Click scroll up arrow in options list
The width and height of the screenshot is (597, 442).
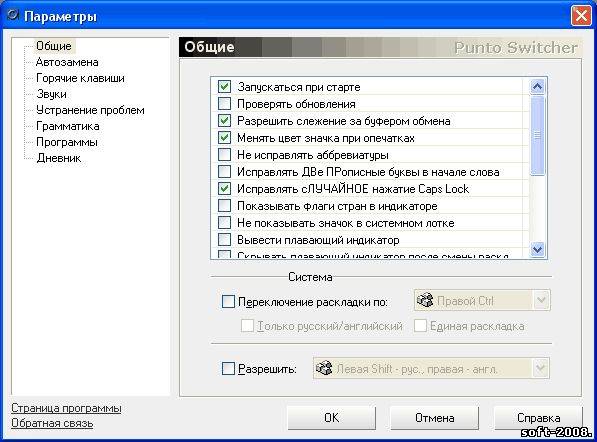[x=537, y=87]
